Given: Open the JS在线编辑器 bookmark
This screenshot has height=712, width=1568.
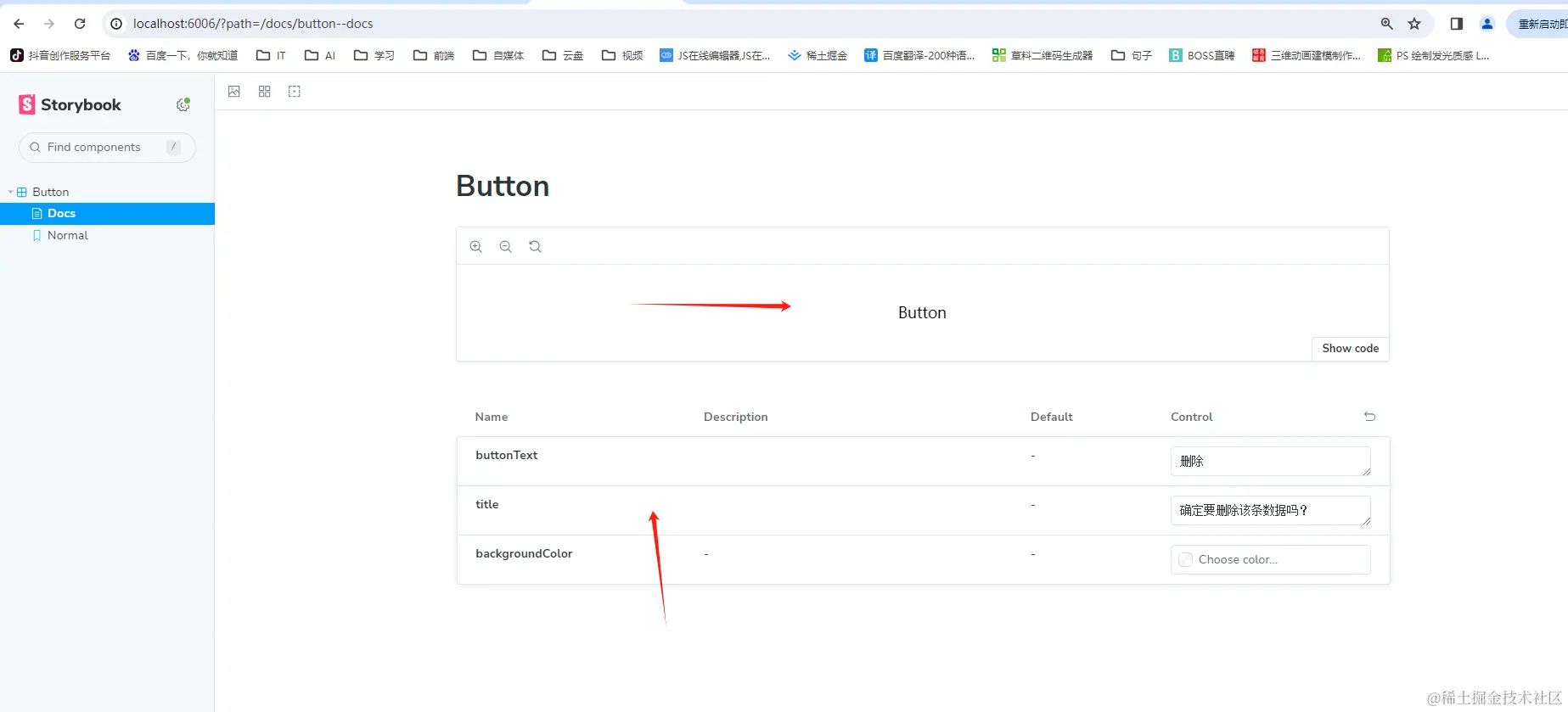Looking at the screenshot, I should 715,56.
